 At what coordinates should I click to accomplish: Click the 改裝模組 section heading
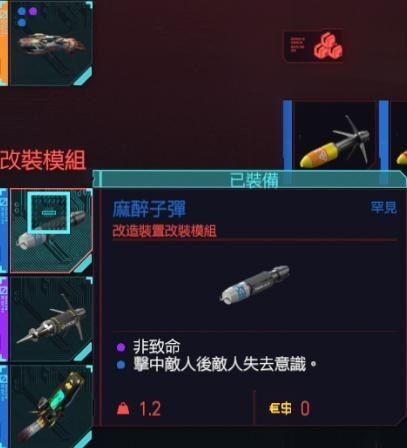(x=43, y=161)
